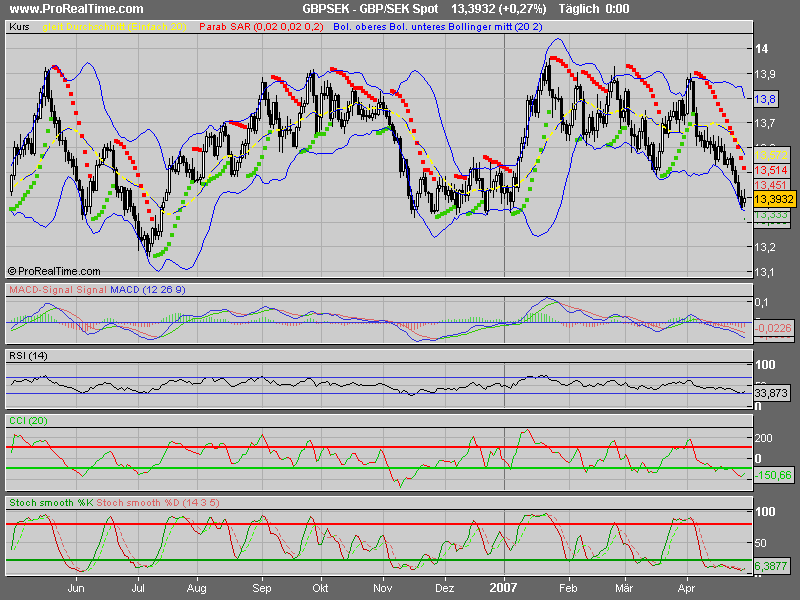Select the red 13,514 price tag
The width and height of the screenshot is (800, 600).
[771, 170]
